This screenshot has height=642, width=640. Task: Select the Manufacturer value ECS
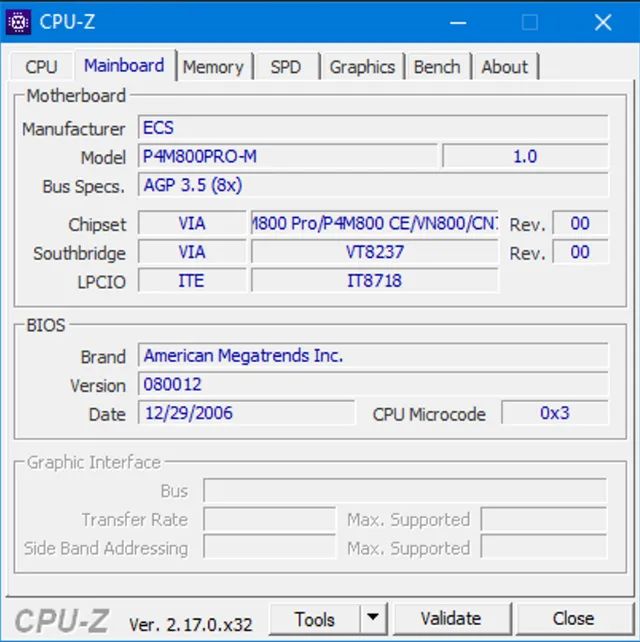pyautogui.click(x=373, y=128)
